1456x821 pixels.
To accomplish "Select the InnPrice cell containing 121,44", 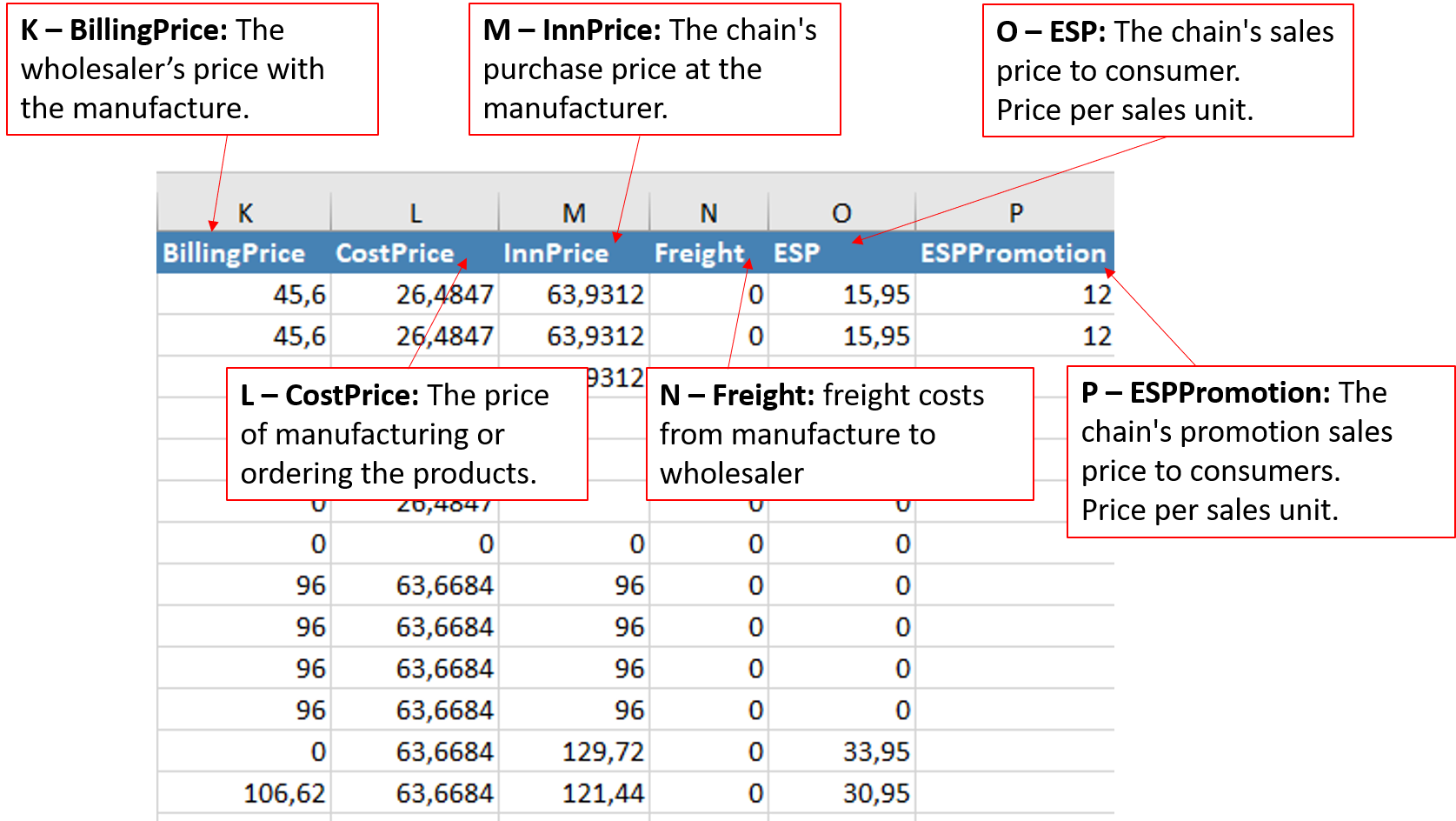I will pyautogui.click(x=574, y=793).
